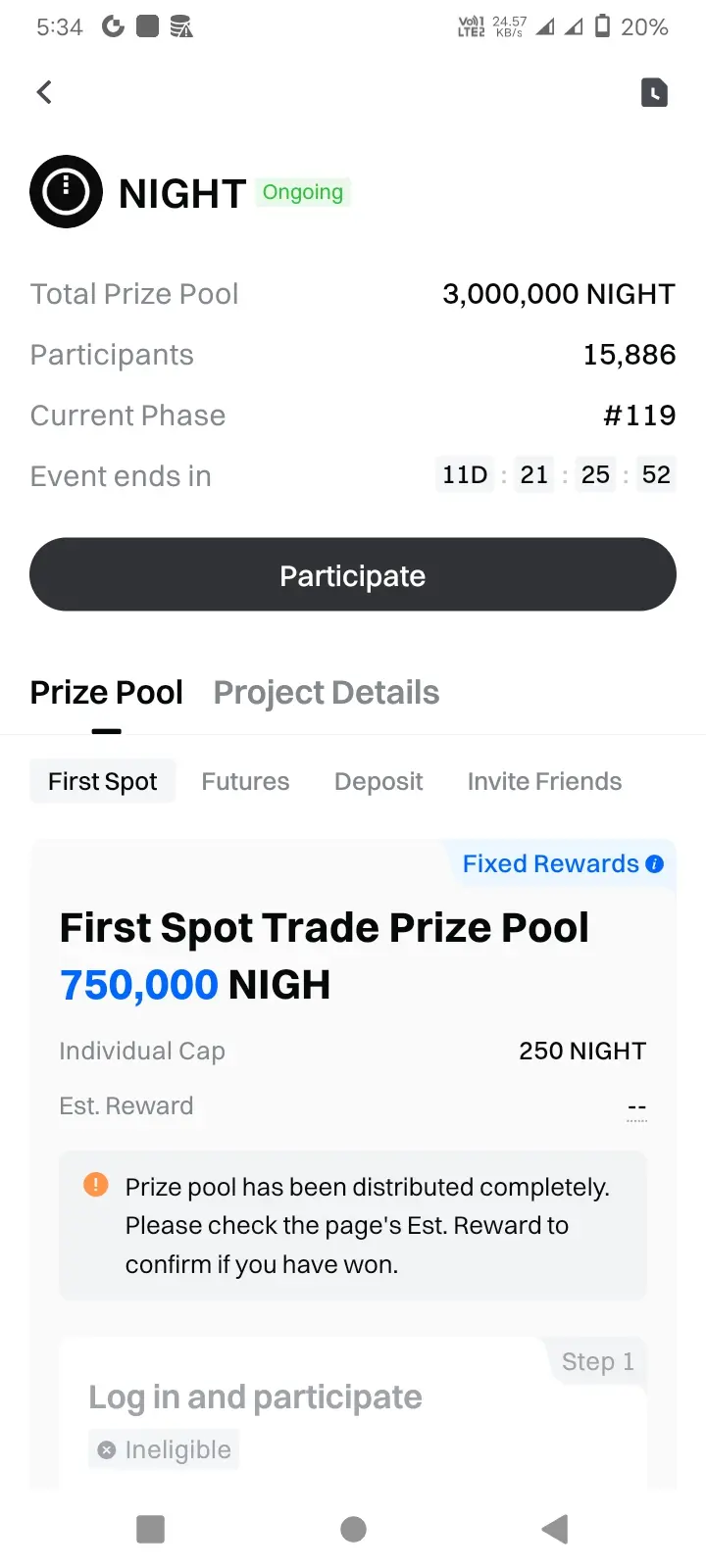Tap the Fixed Rewards info icon
Viewport: 706px width, 1568px height.
[655, 864]
